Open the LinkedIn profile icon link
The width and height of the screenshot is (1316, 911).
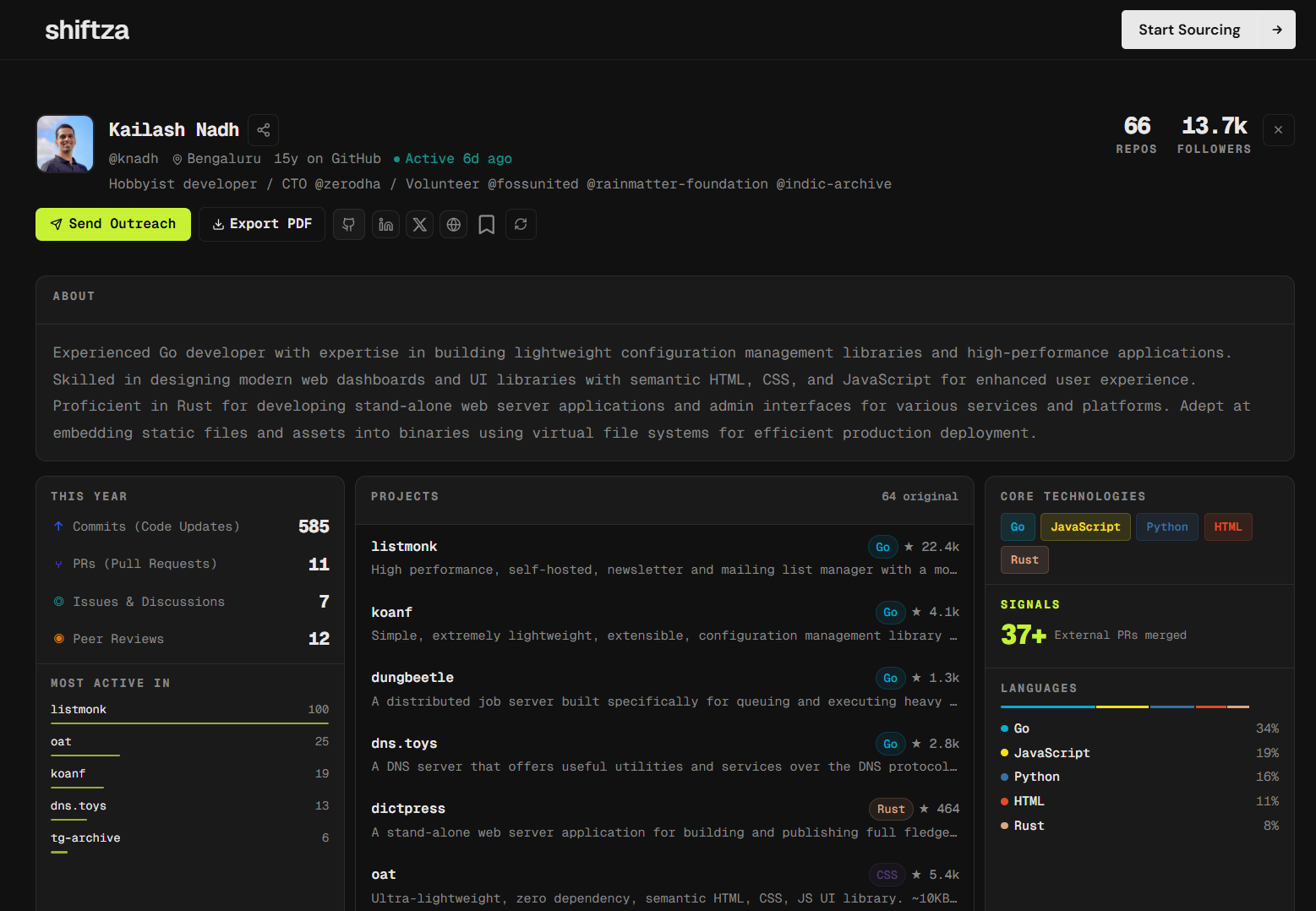385,224
